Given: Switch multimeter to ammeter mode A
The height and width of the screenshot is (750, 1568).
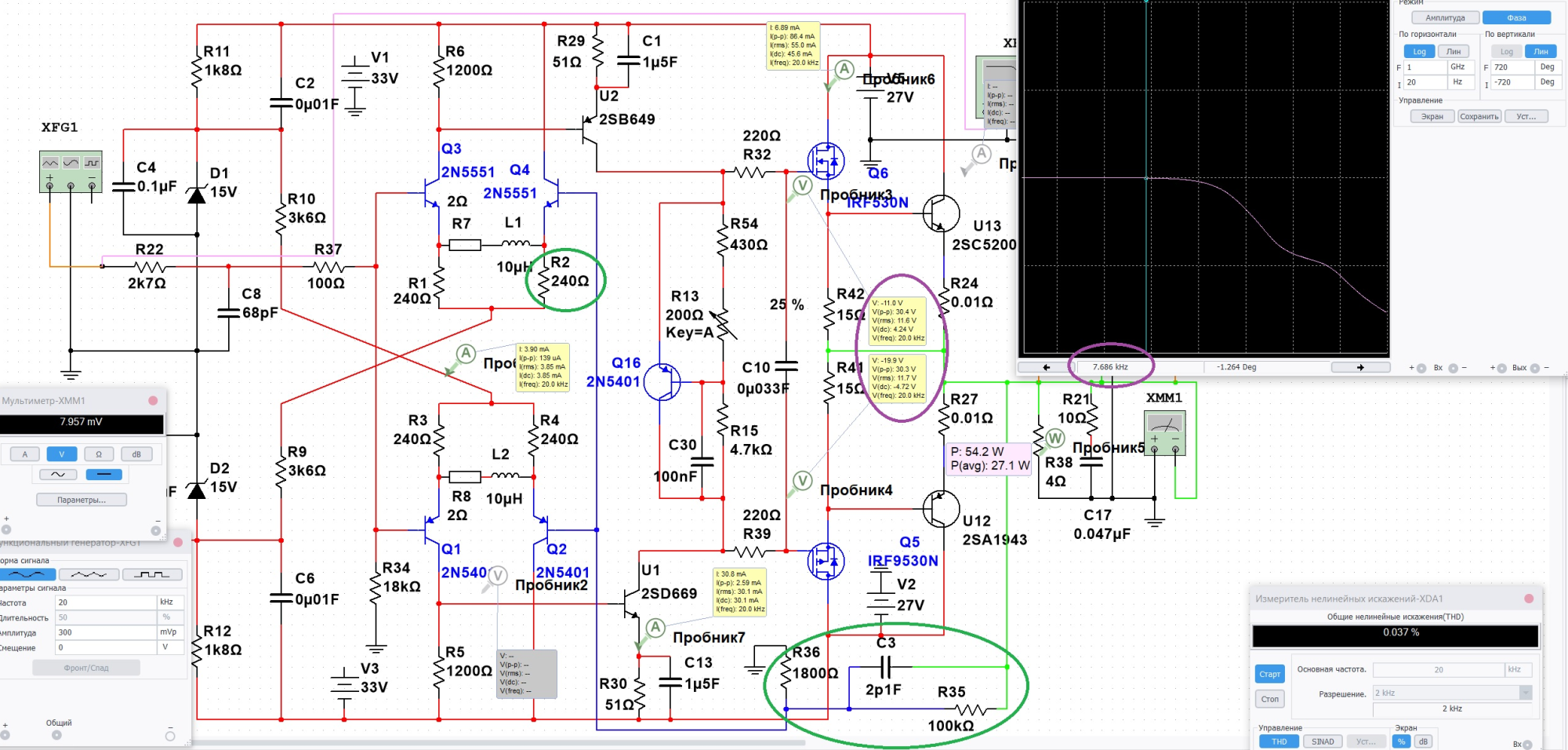Looking at the screenshot, I should [24, 454].
